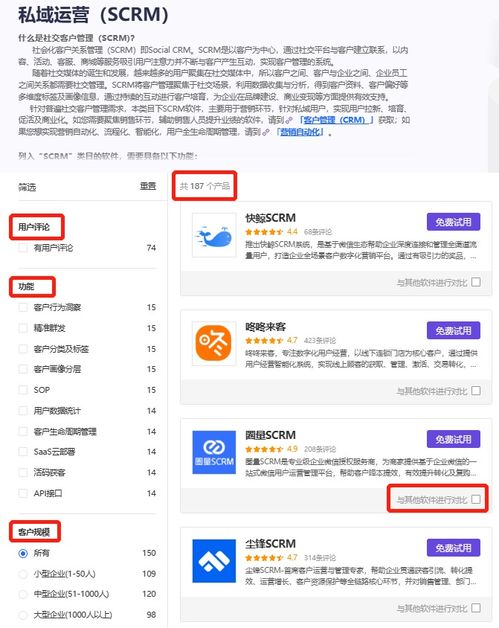Click link icon before 客户管理 (CRM)
This screenshot has height=628, width=499.
289,120
